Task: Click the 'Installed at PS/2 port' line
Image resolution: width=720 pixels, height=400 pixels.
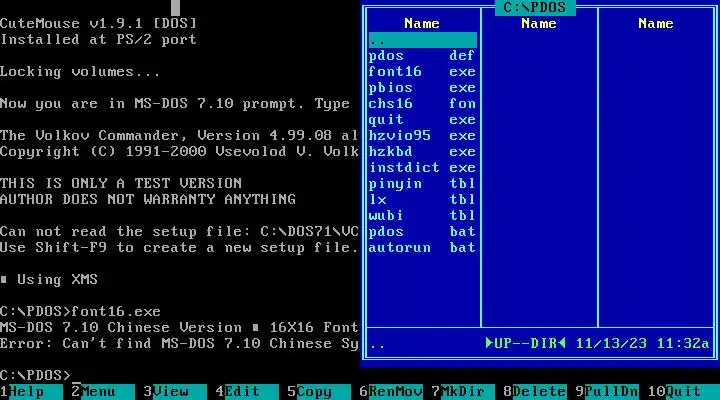Action: pyautogui.click(x=98, y=39)
